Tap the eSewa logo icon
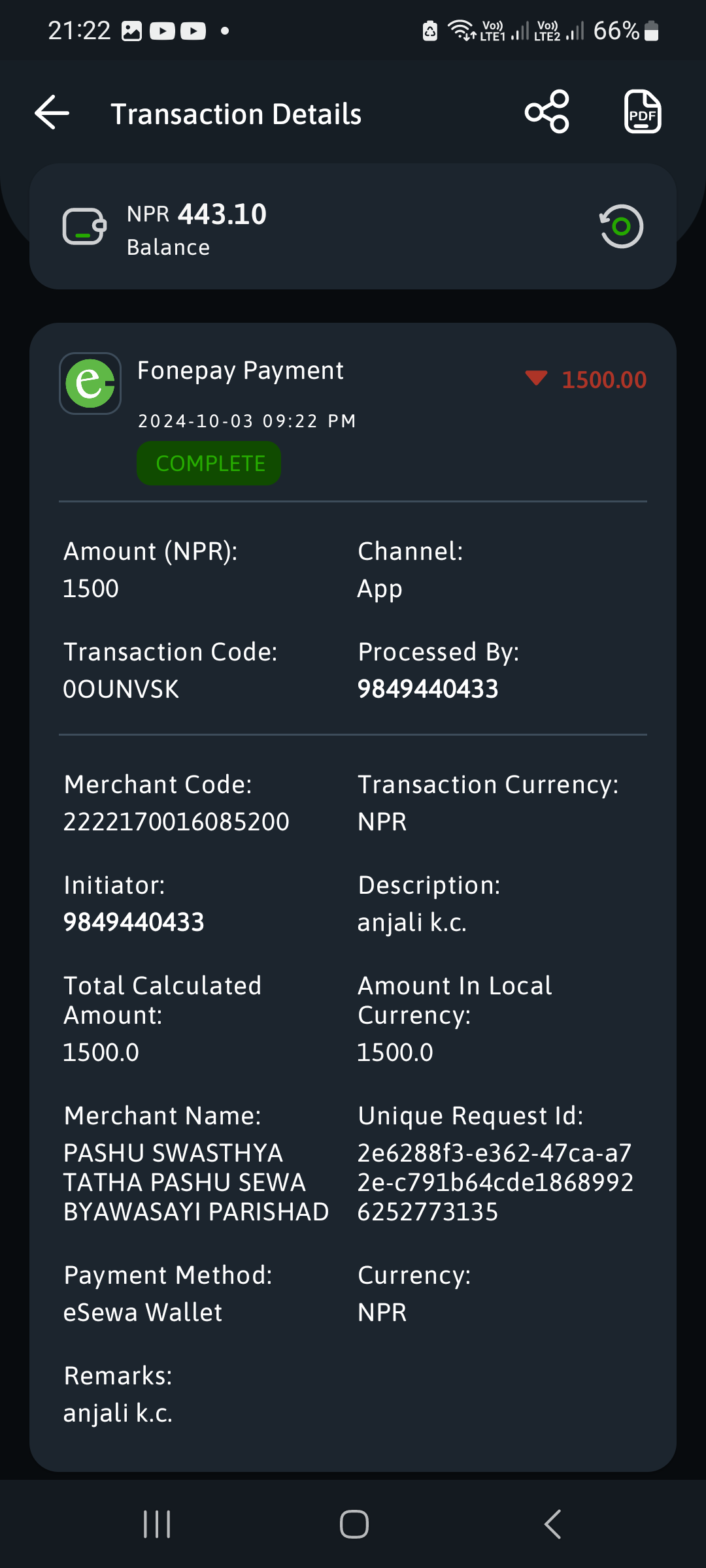Screen dimensions: 706x1568 pyautogui.click(x=90, y=384)
